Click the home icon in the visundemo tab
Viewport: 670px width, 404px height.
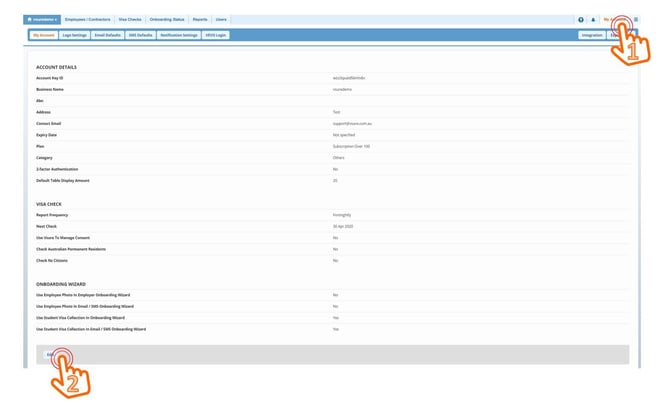tap(29, 19)
